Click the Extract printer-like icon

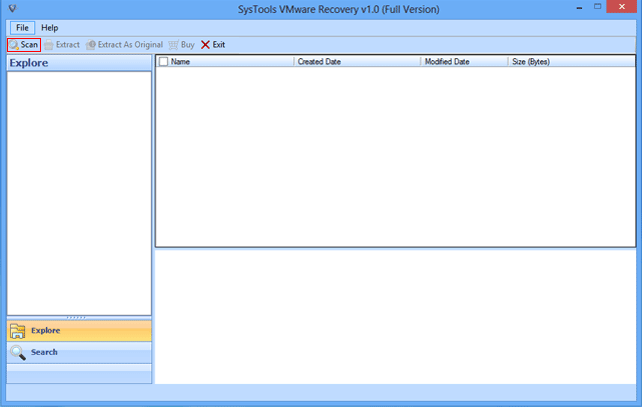coord(49,45)
